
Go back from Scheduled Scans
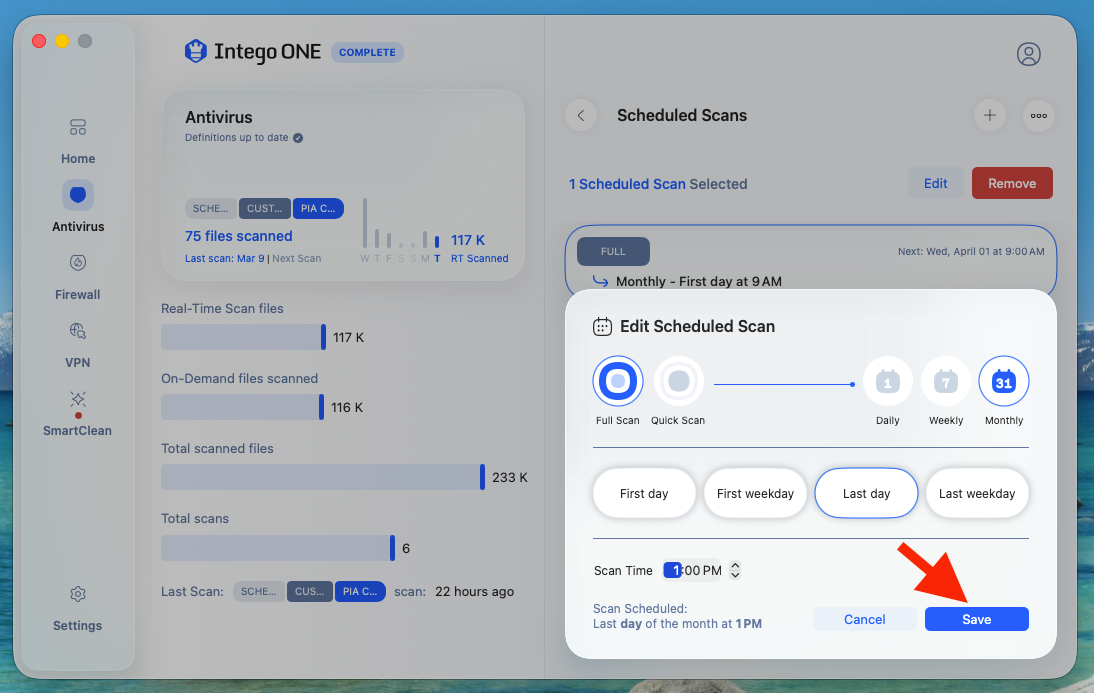point(580,115)
